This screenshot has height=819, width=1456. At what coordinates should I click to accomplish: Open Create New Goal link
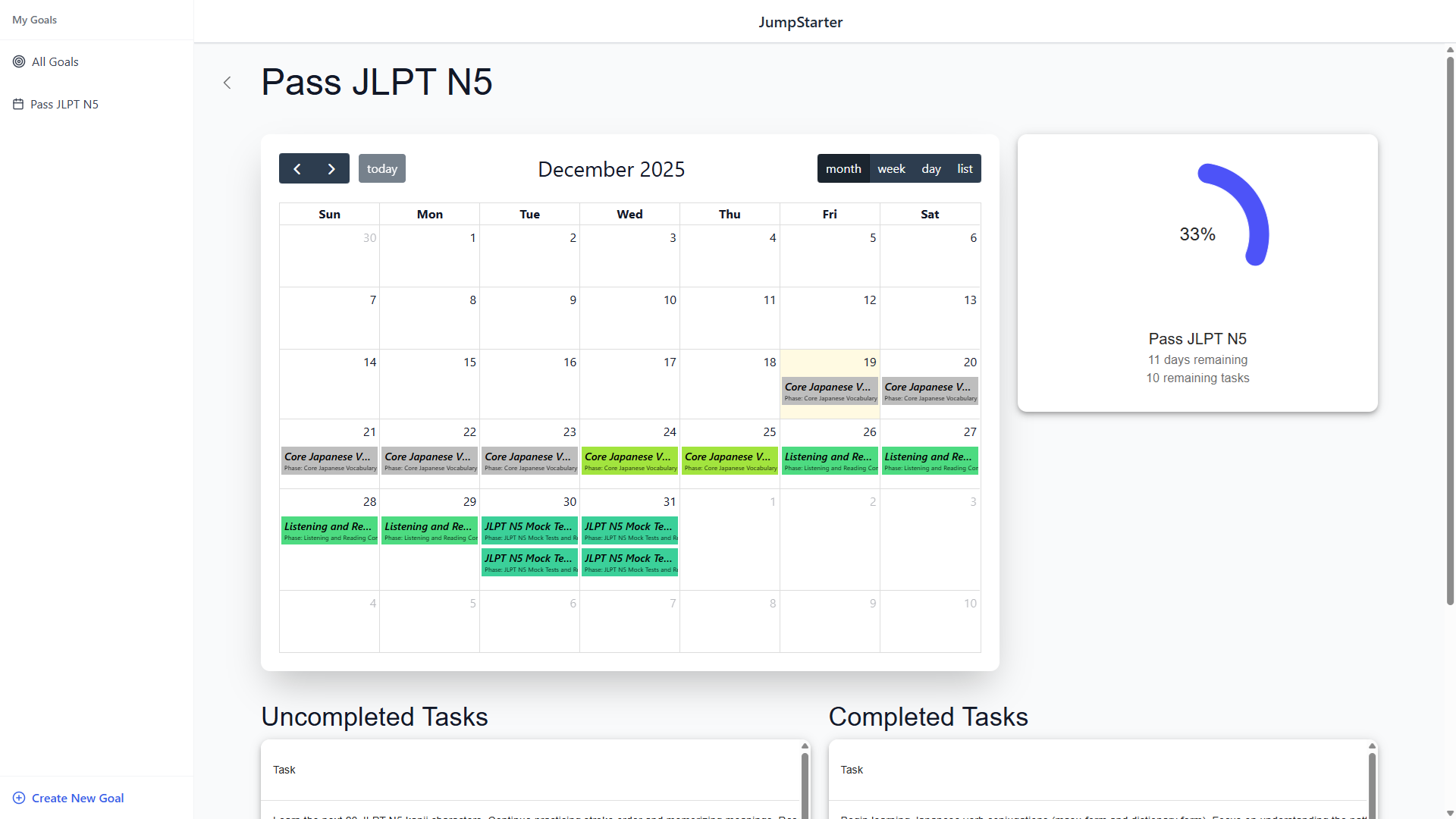click(77, 798)
